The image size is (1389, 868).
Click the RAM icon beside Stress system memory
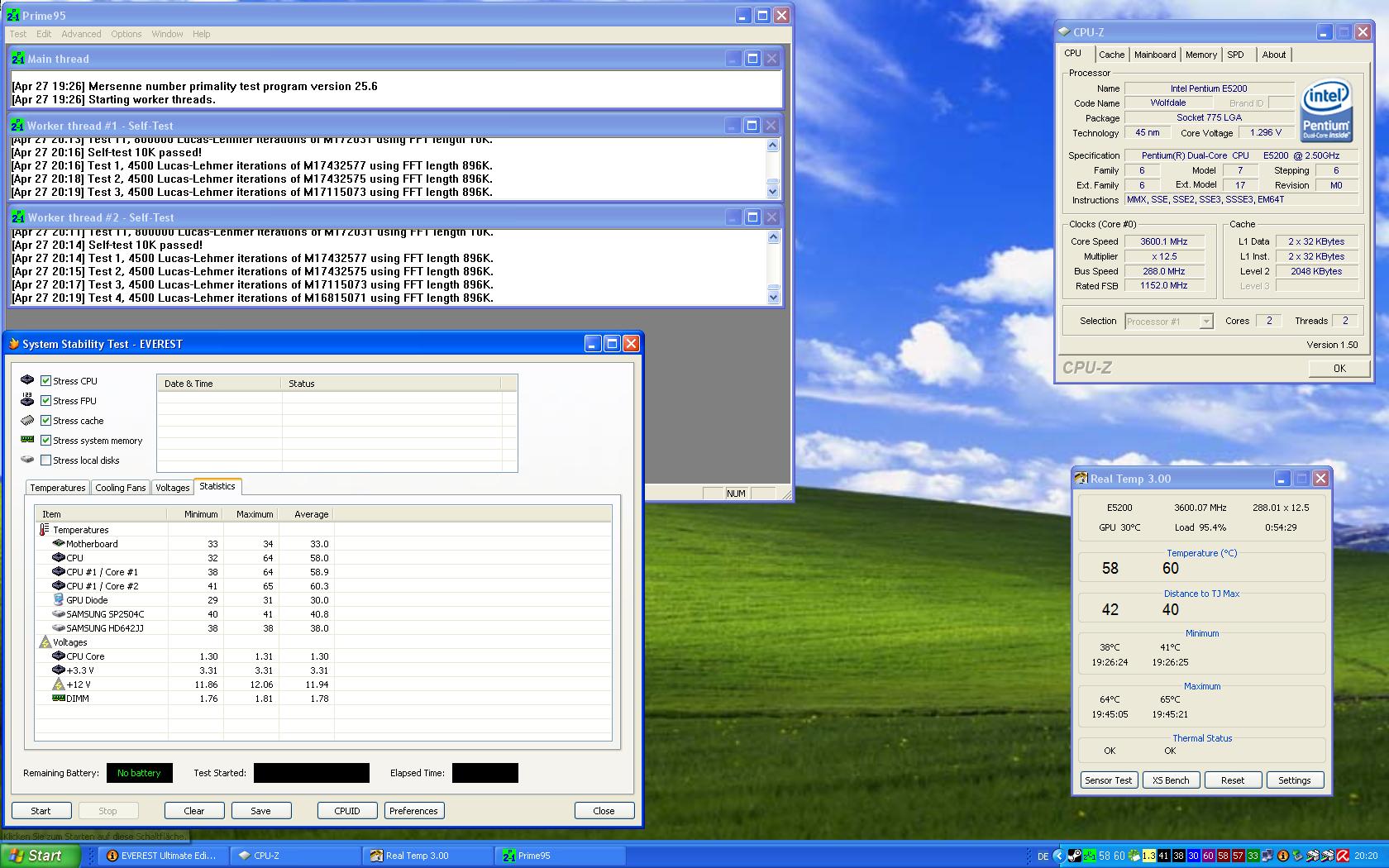[27, 440]
